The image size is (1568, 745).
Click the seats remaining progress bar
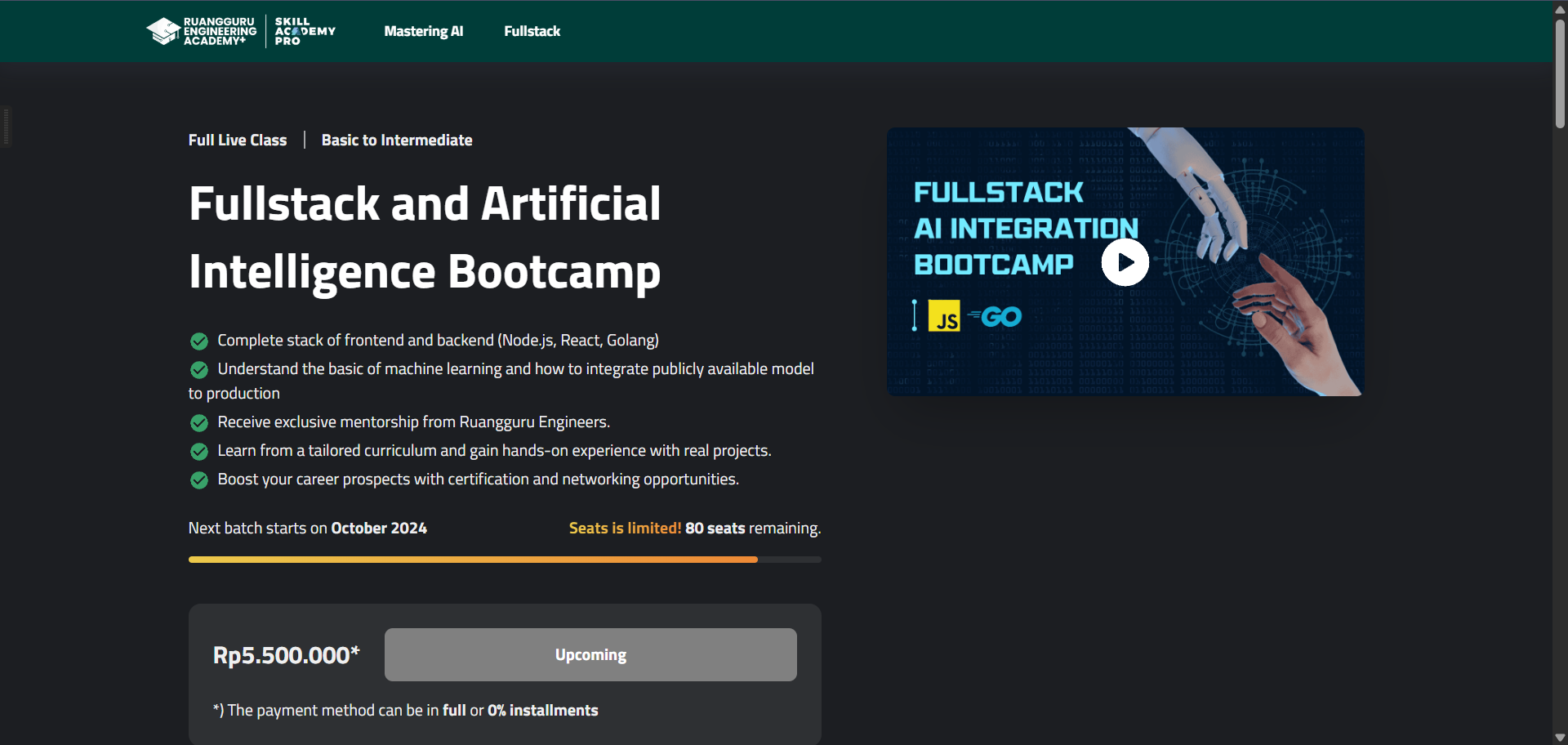point(505,560)
